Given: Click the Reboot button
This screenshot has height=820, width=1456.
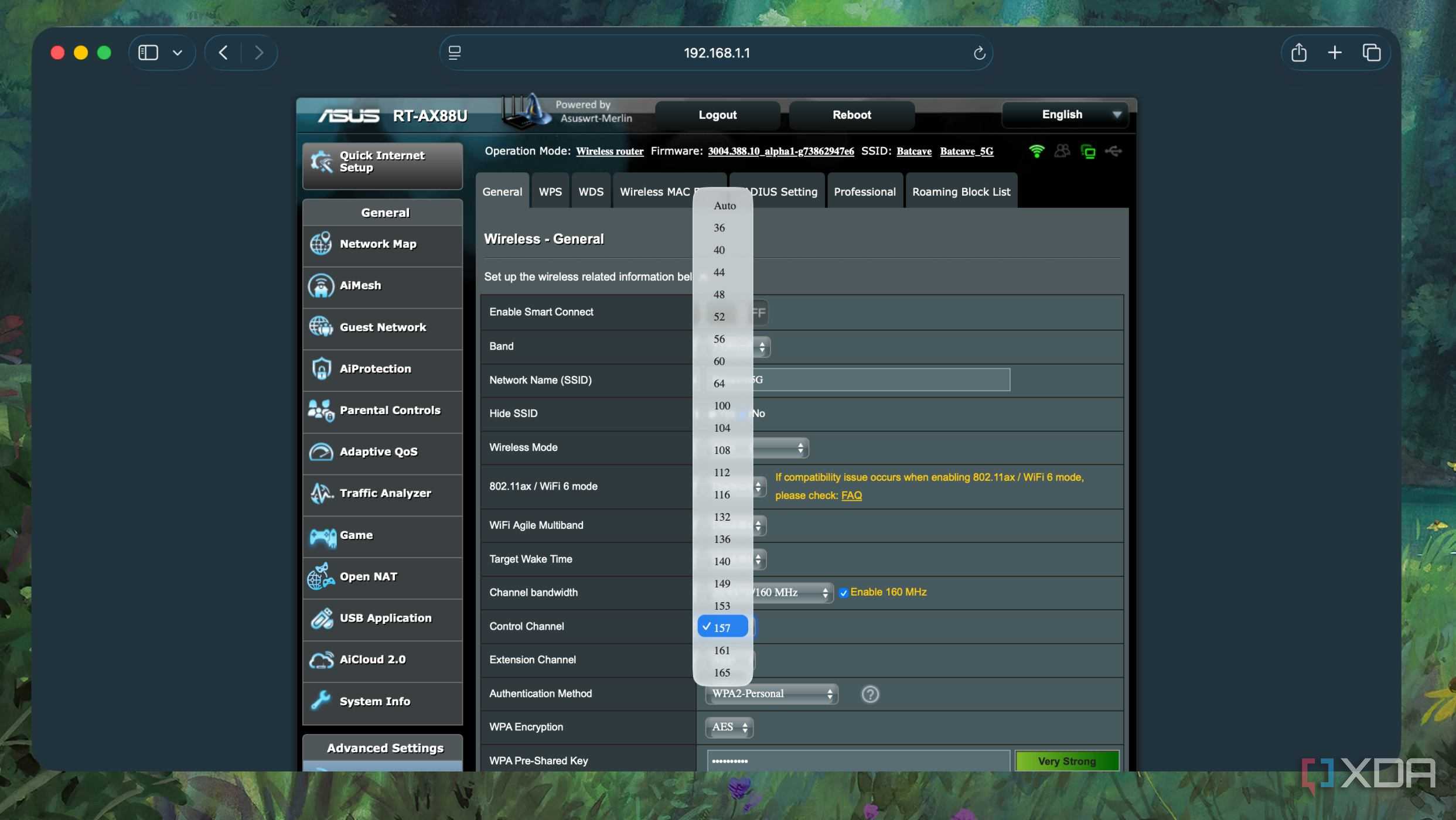Looking at the screenshot, I should click(x=851, y=115).
